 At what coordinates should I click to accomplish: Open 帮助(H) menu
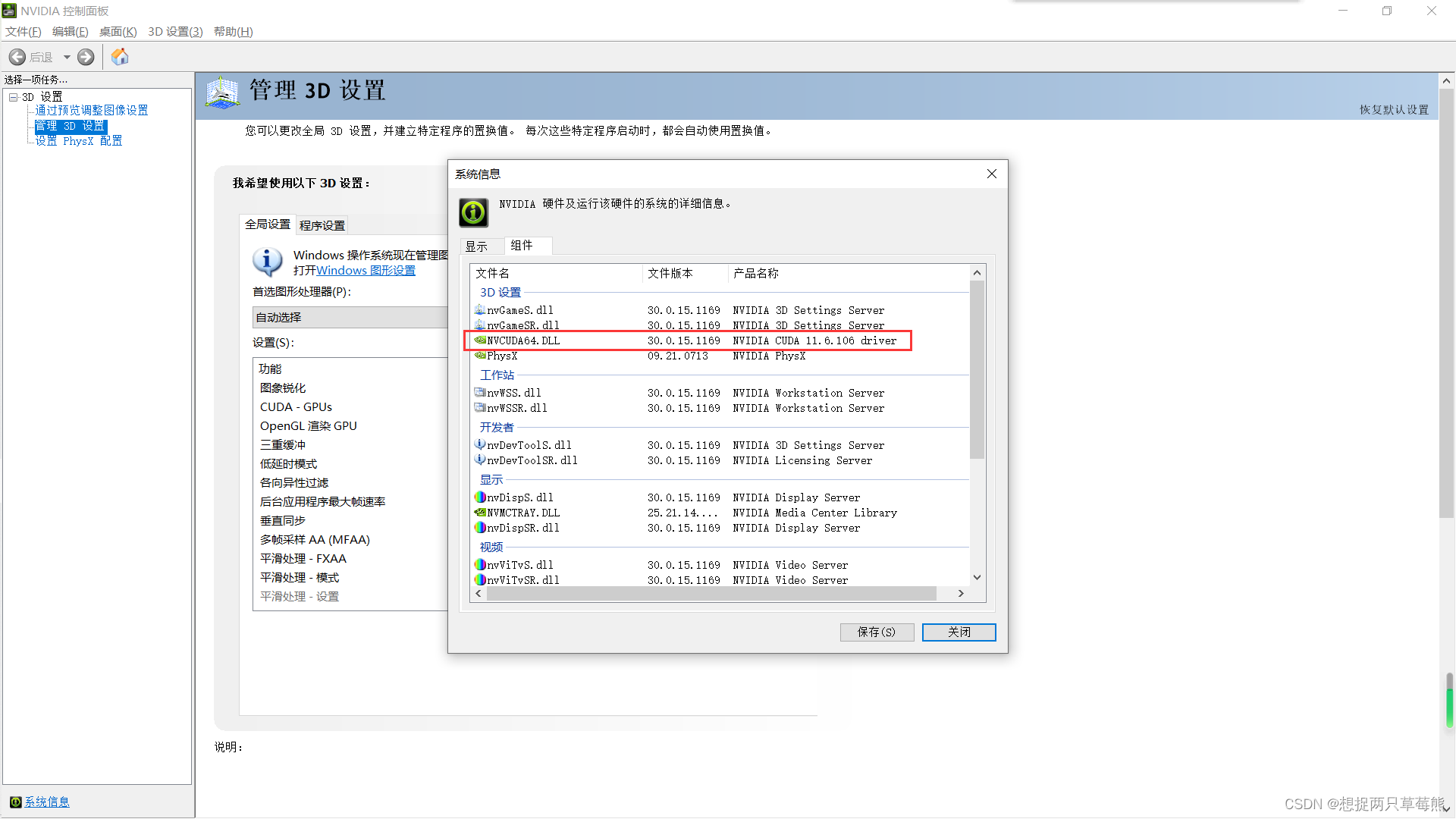point(233,31)
